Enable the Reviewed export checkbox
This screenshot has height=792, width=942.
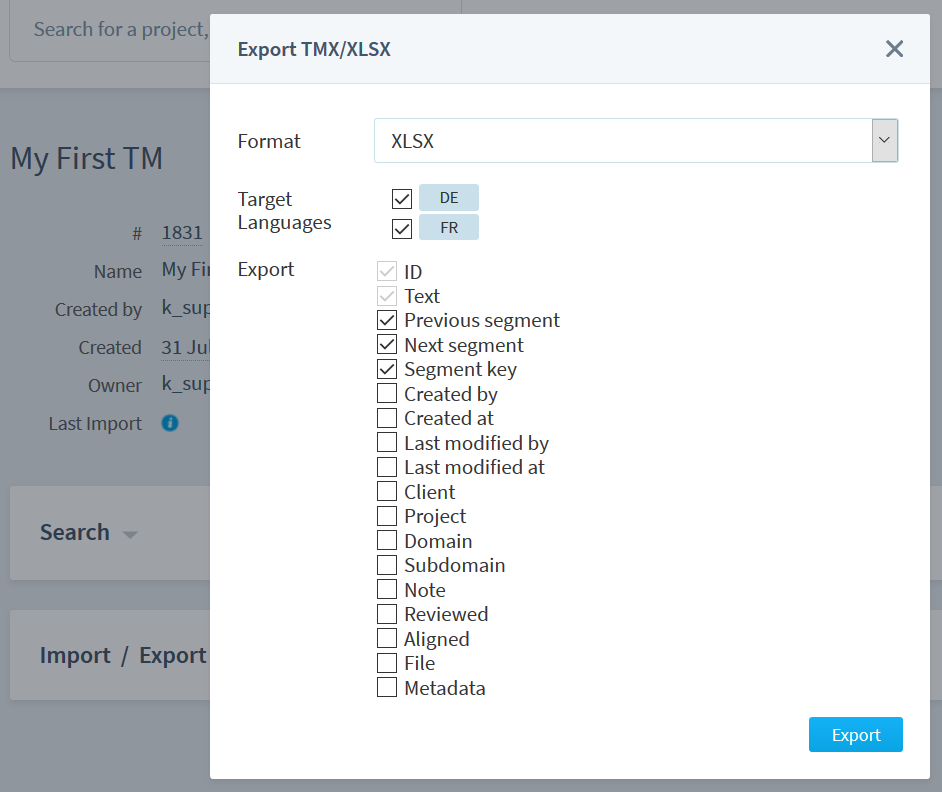coord(387,614)
